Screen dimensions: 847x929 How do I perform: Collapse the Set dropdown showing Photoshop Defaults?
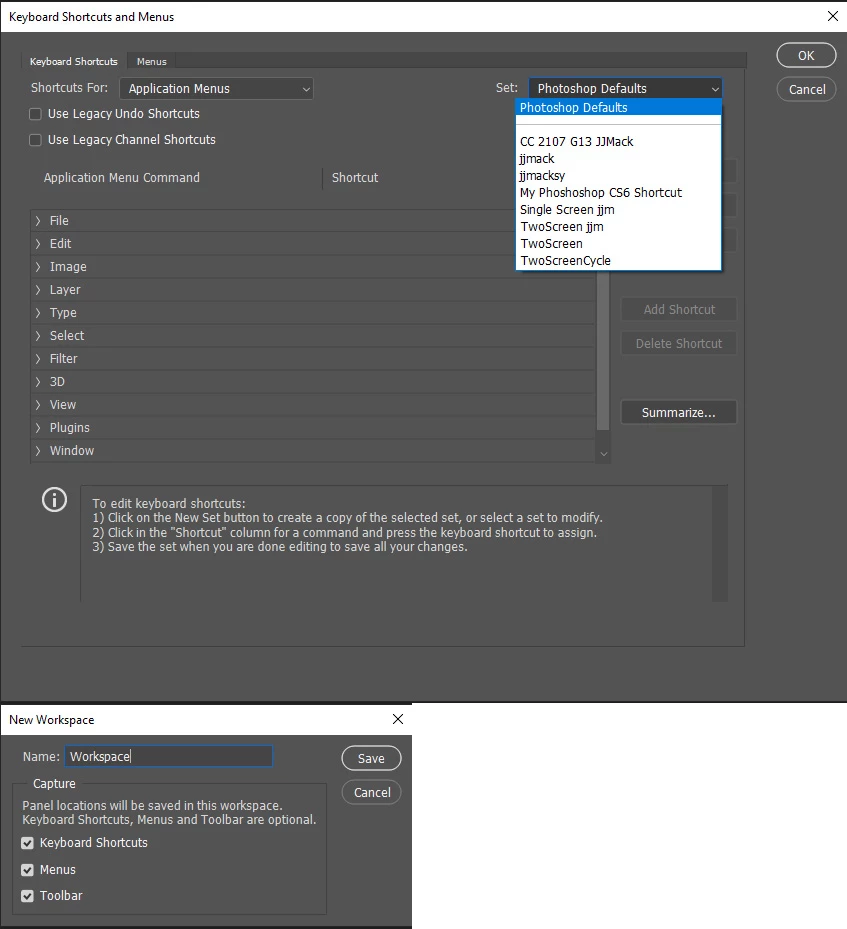(x=625, y=88)
